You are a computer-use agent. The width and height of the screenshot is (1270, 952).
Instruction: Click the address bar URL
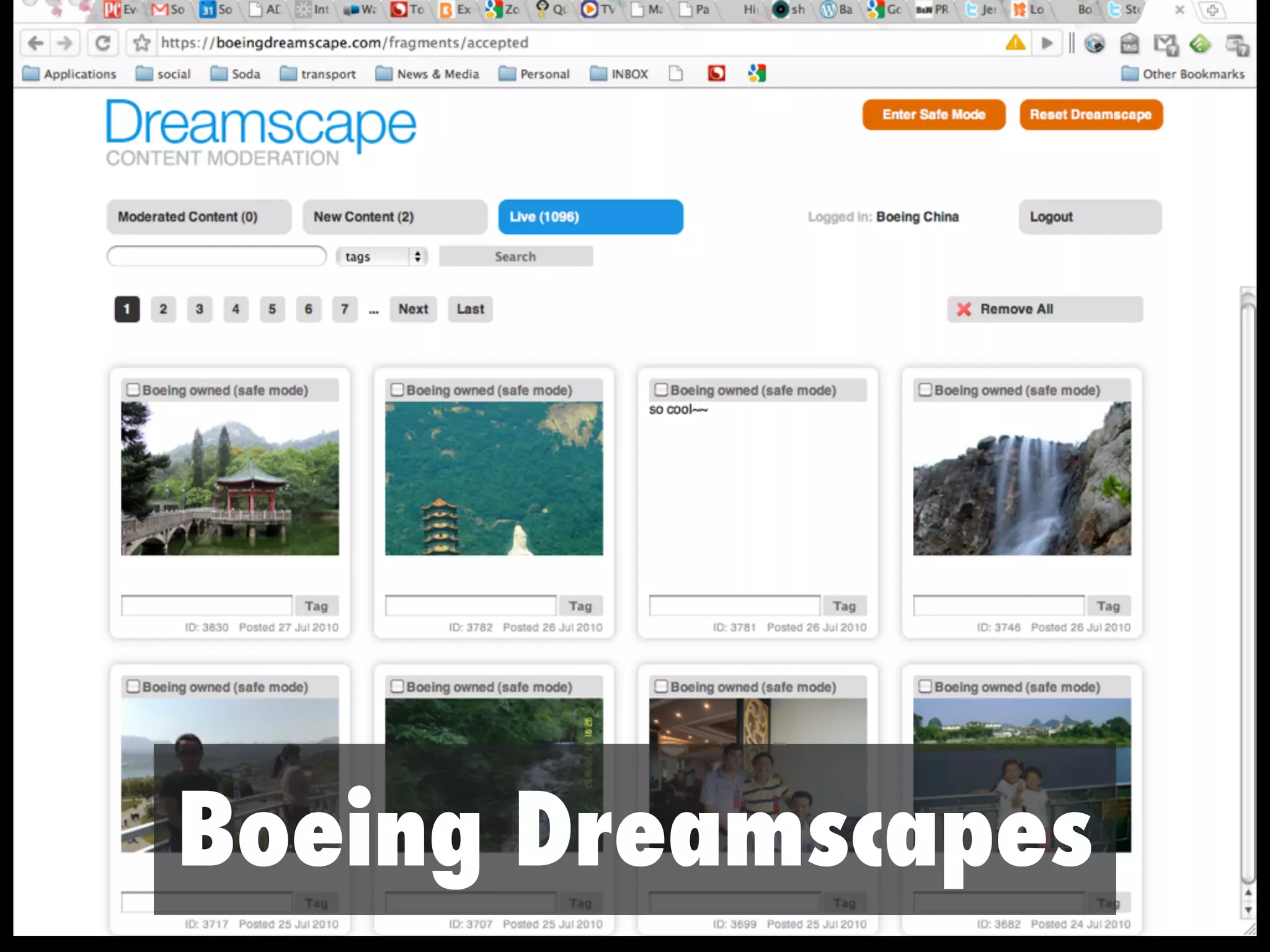[345, 43]
